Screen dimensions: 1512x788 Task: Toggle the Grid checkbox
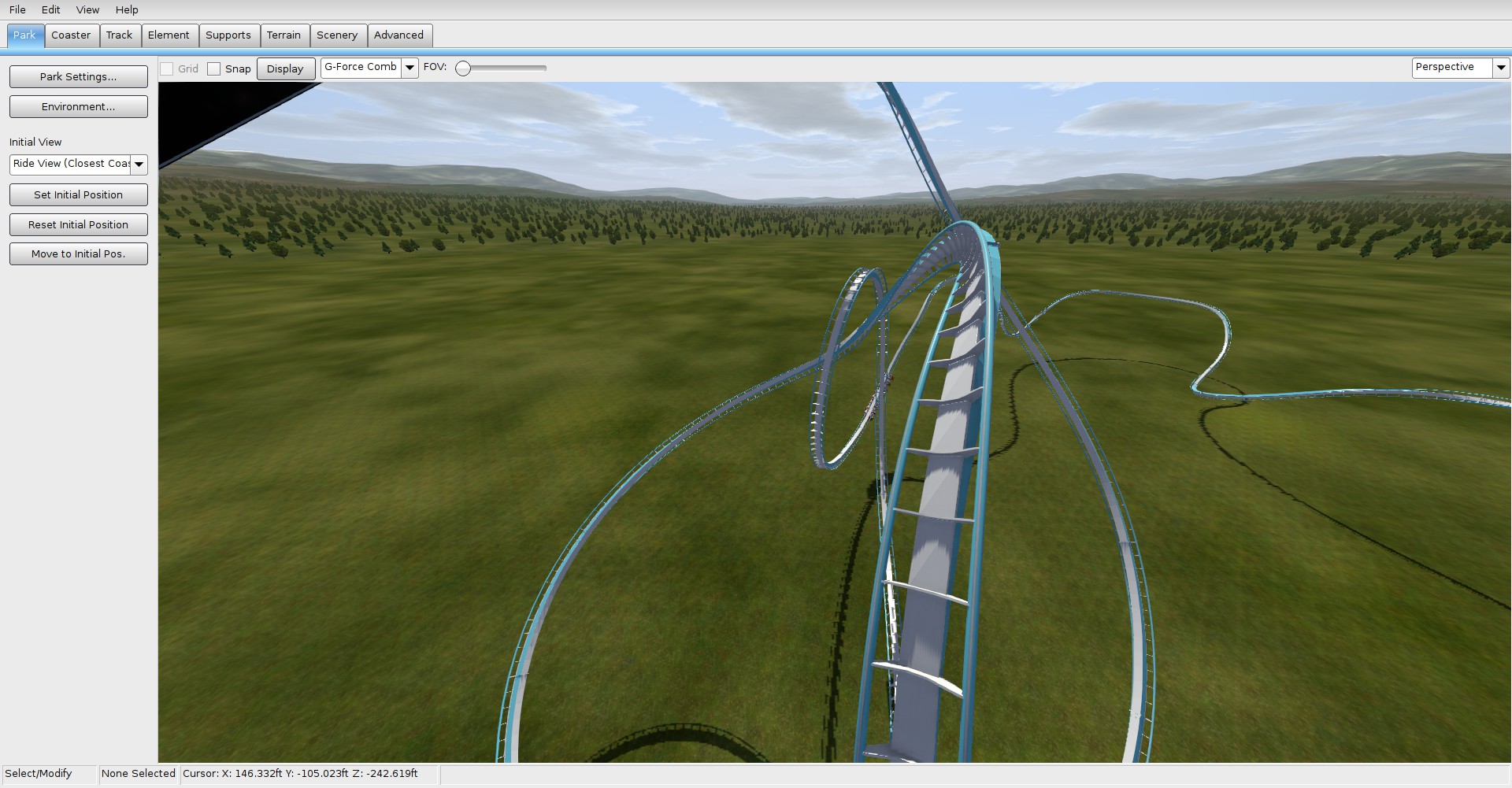coord(167,68)
